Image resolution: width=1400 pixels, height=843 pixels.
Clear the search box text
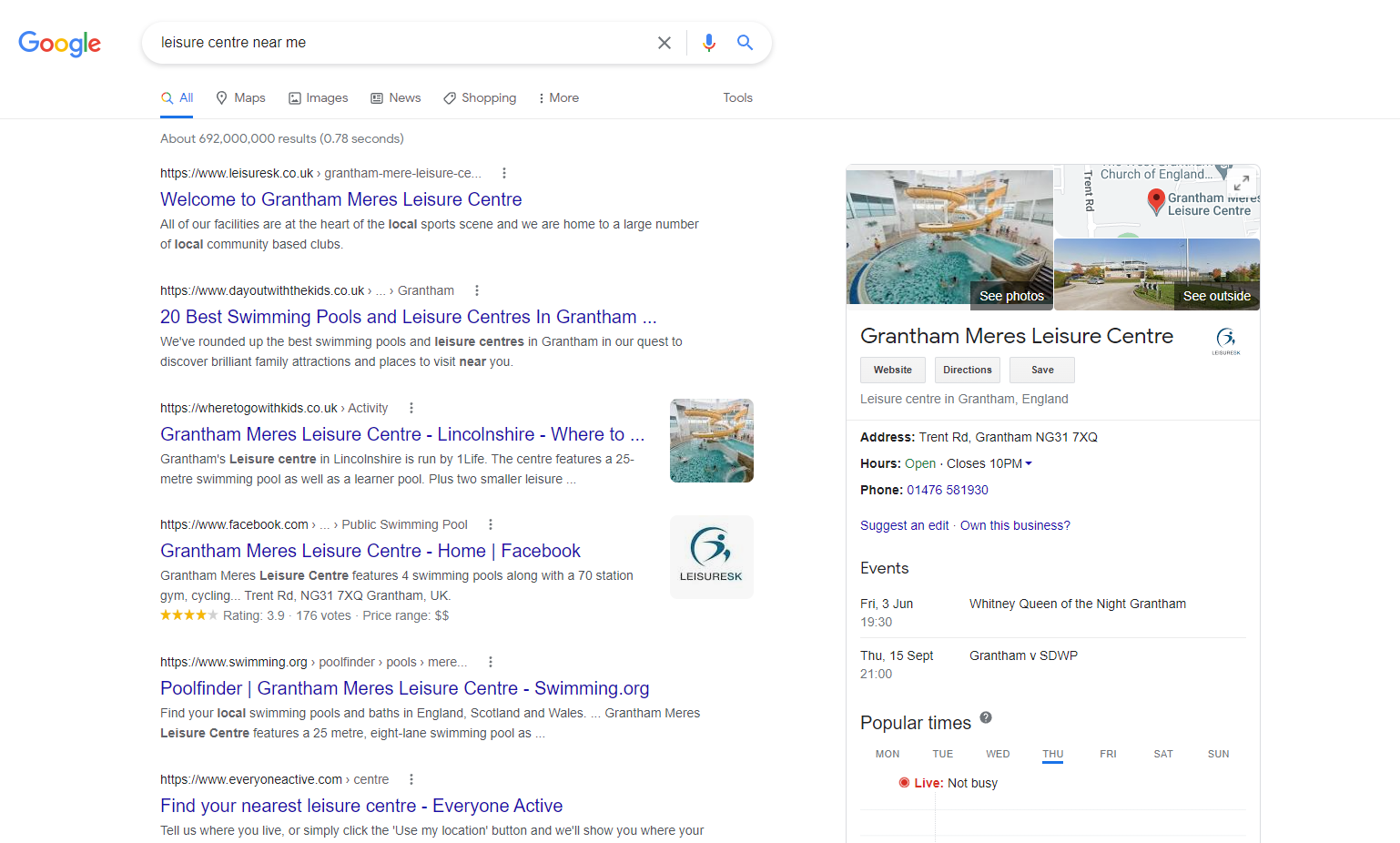664,43
